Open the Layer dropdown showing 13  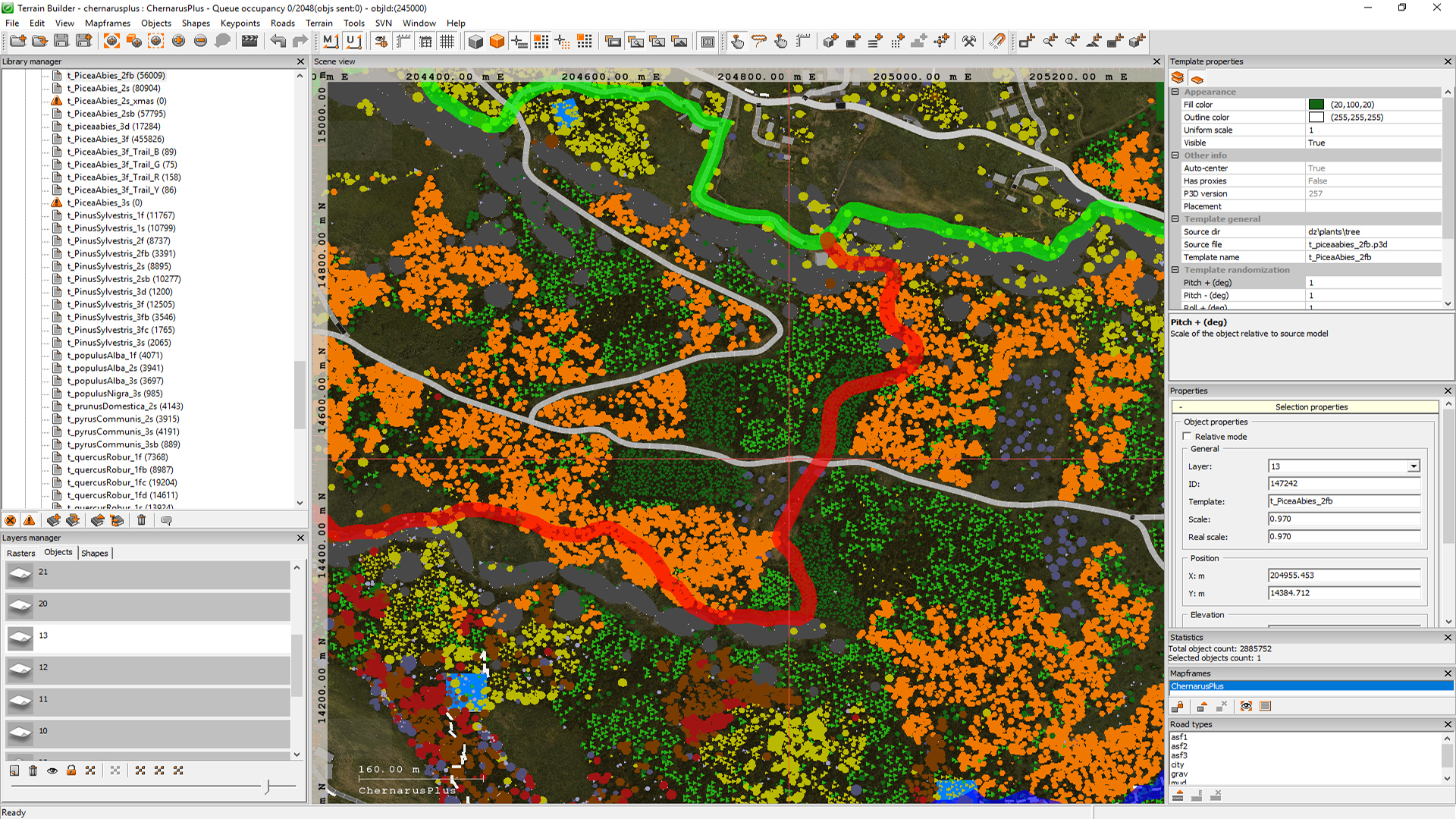point(1414,466)
